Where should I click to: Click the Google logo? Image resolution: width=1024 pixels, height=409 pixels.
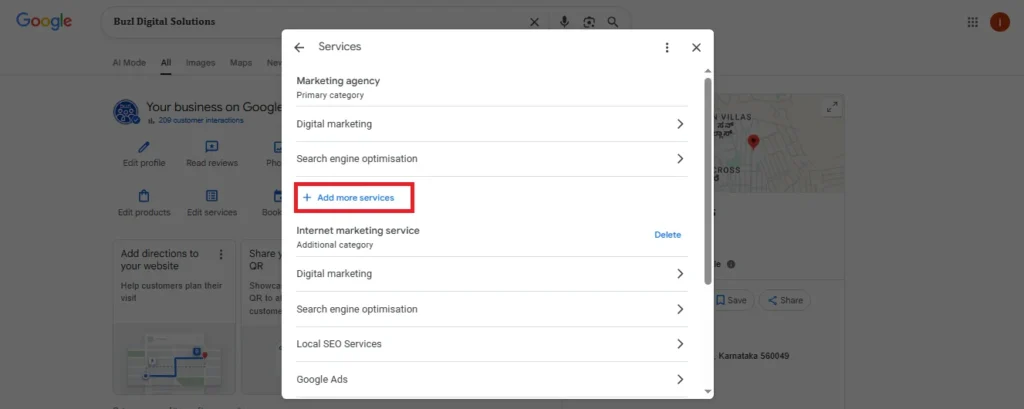tap(44, 21)
